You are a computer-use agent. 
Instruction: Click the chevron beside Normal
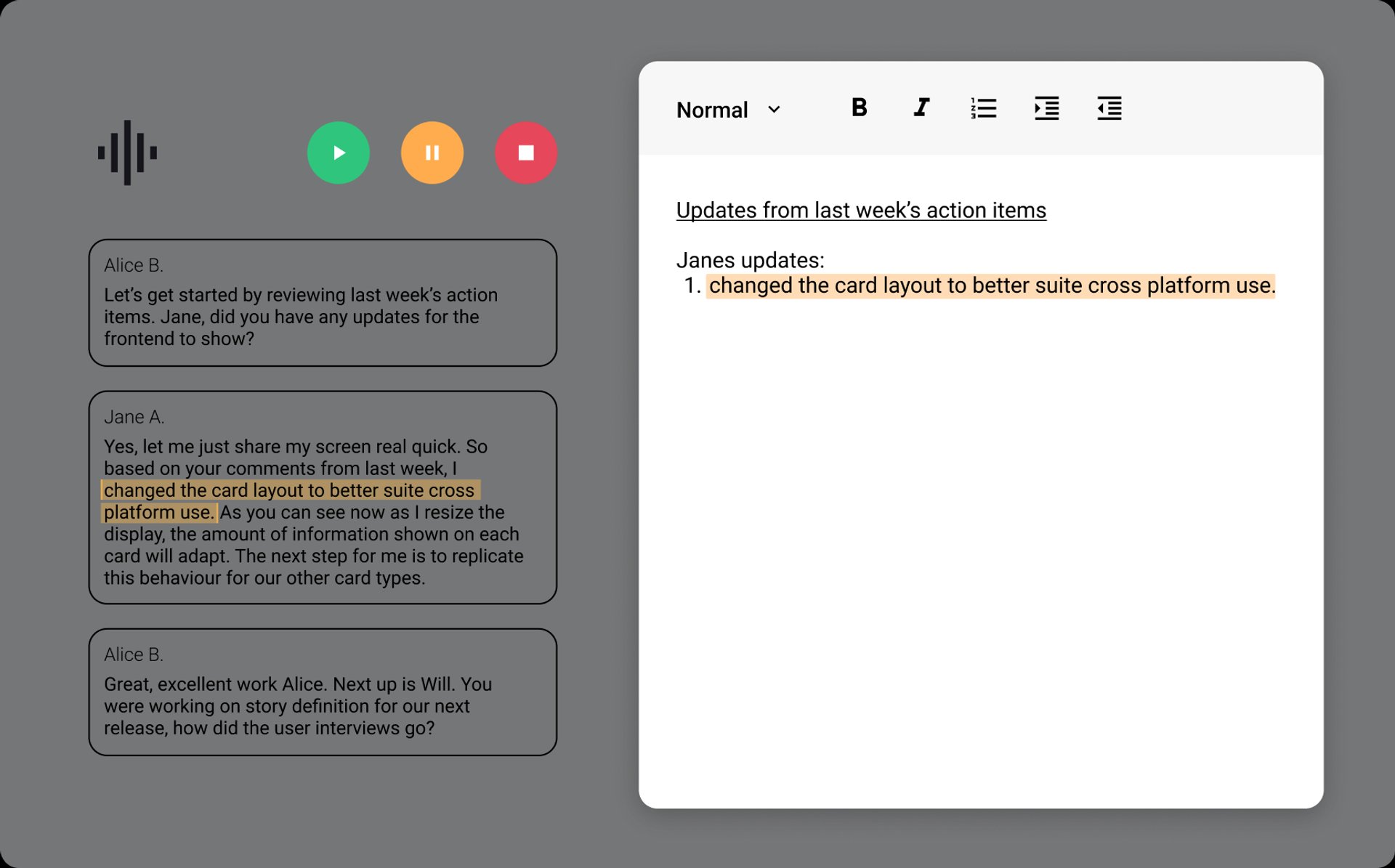pyautogui.click(x=774, y=110)
